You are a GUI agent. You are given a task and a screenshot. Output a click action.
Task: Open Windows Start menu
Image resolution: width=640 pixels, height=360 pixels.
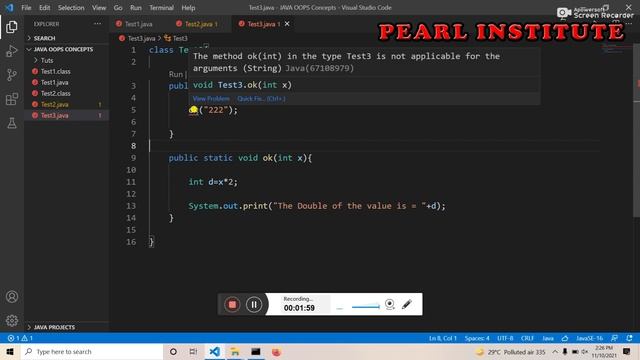click(10, 352)
